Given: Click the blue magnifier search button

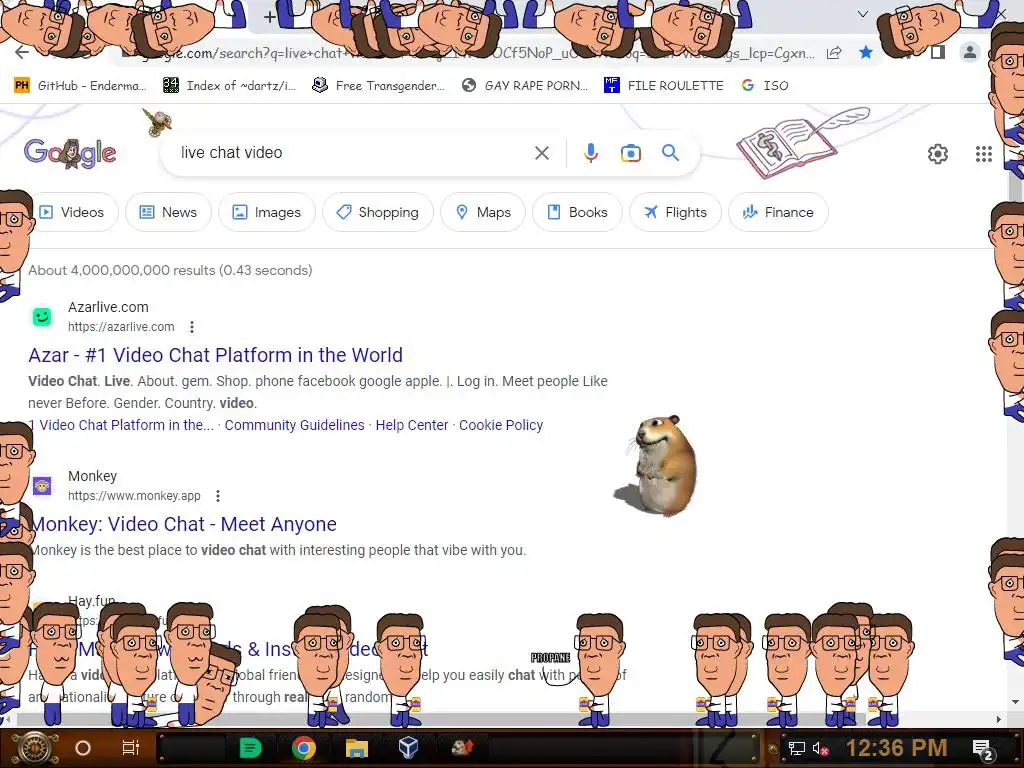Looking at the screenshot, I should click(x=671, y=153).
